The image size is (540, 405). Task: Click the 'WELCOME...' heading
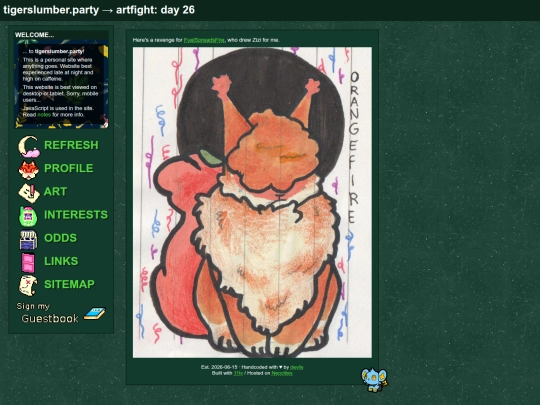34,35
